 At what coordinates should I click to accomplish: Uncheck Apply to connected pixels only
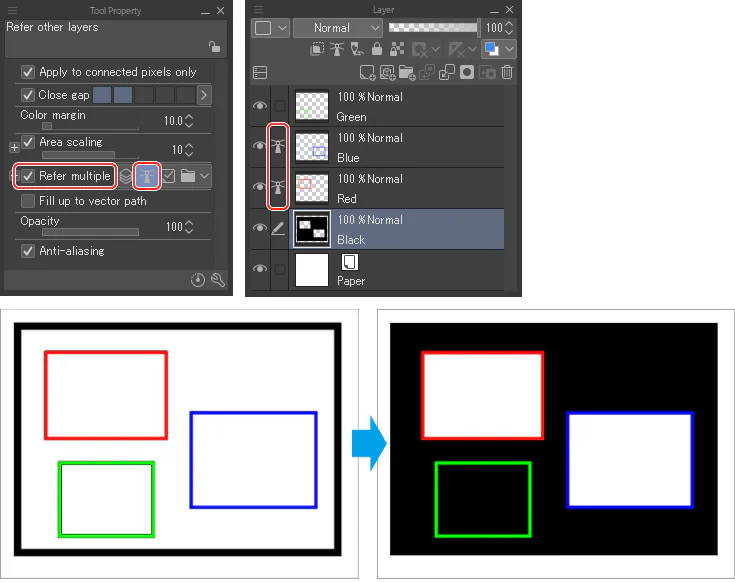coord(28,72)
